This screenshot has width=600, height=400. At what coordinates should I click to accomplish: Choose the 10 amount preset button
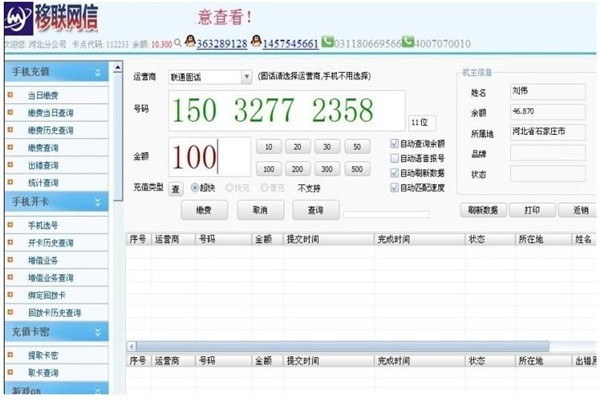coord(269,147)
